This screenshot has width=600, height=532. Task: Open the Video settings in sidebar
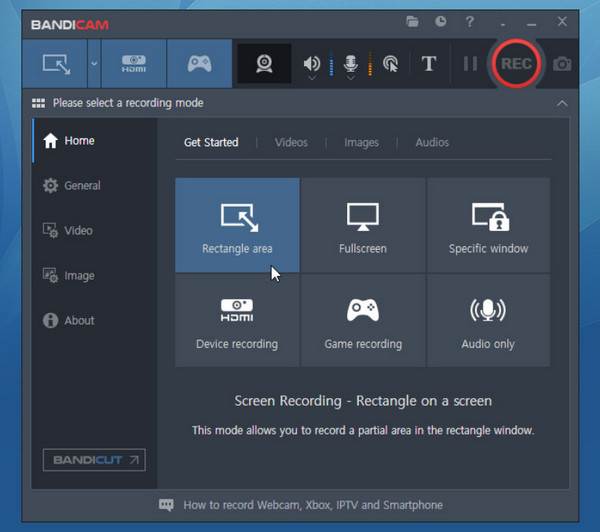[x=78, y=230]
